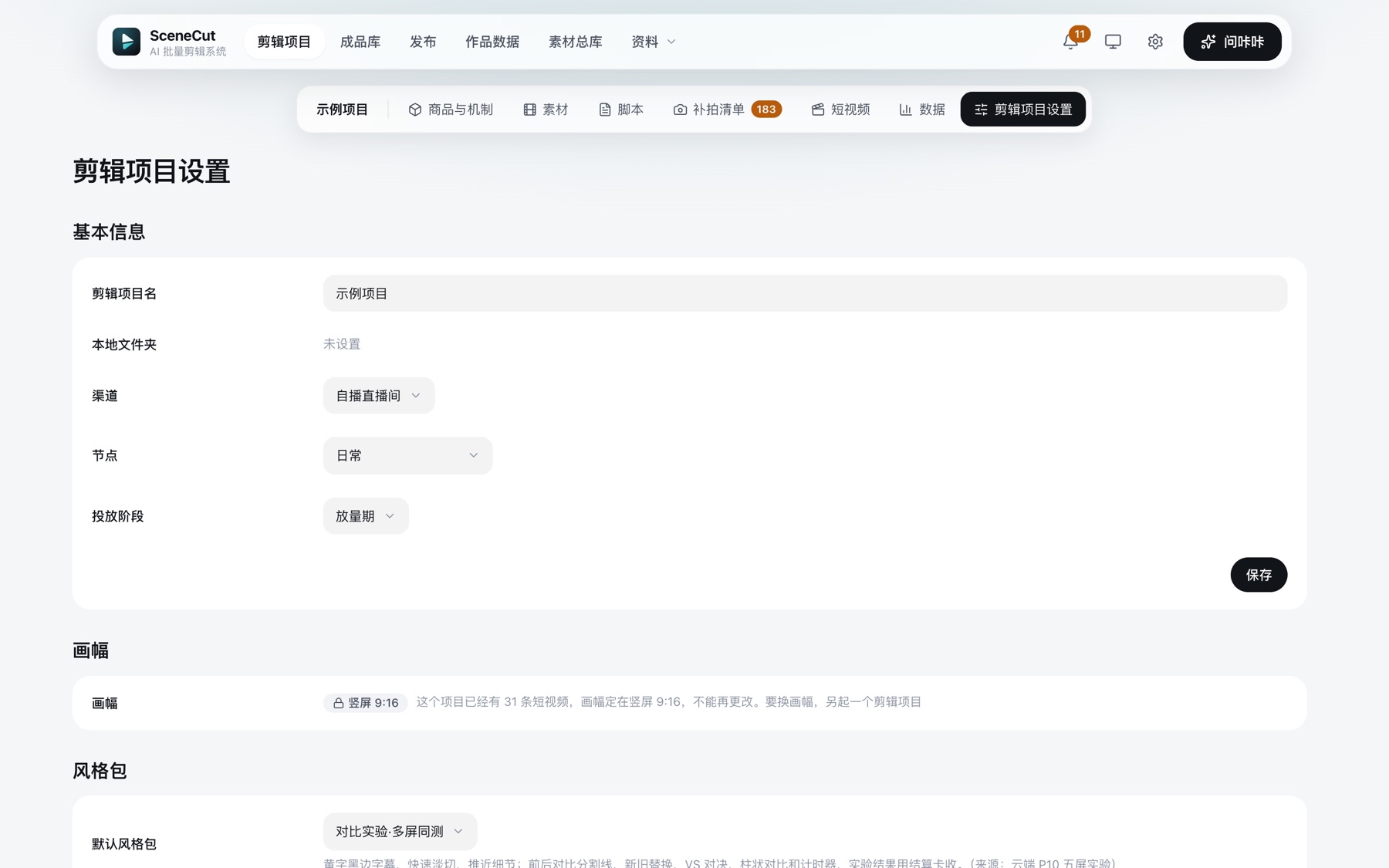Open the 脚本 project tab

coord(621,110)
